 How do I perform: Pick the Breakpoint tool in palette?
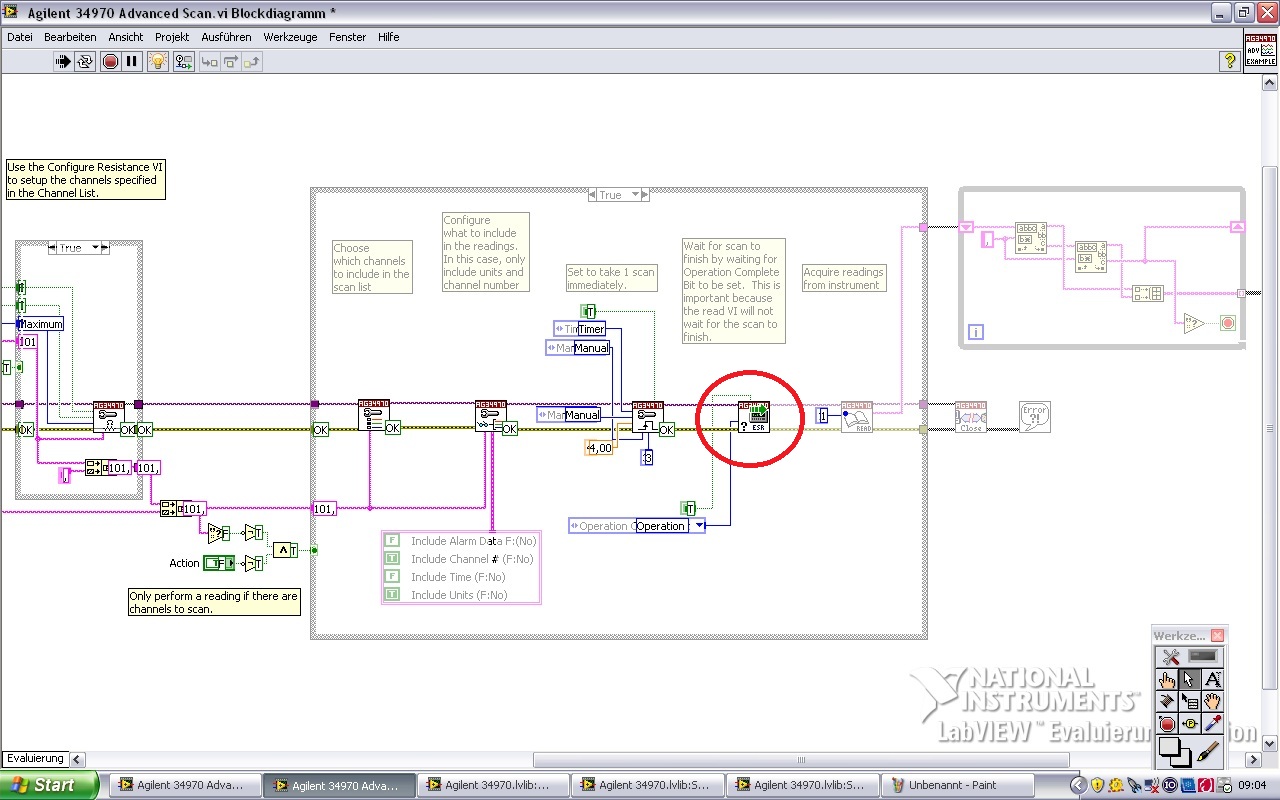click(x=1167, y=724)
